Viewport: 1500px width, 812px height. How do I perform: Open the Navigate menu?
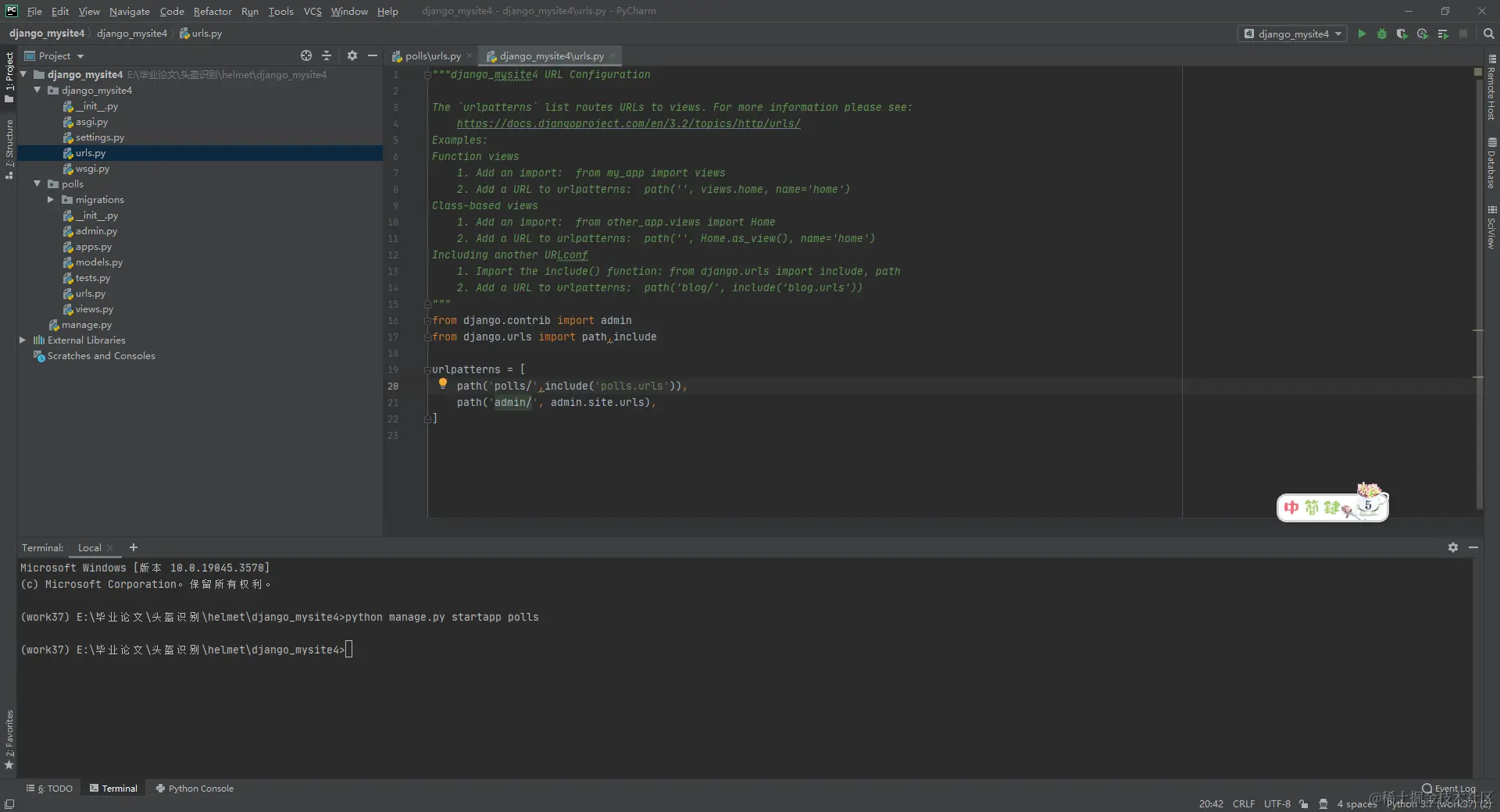point(130,11)
